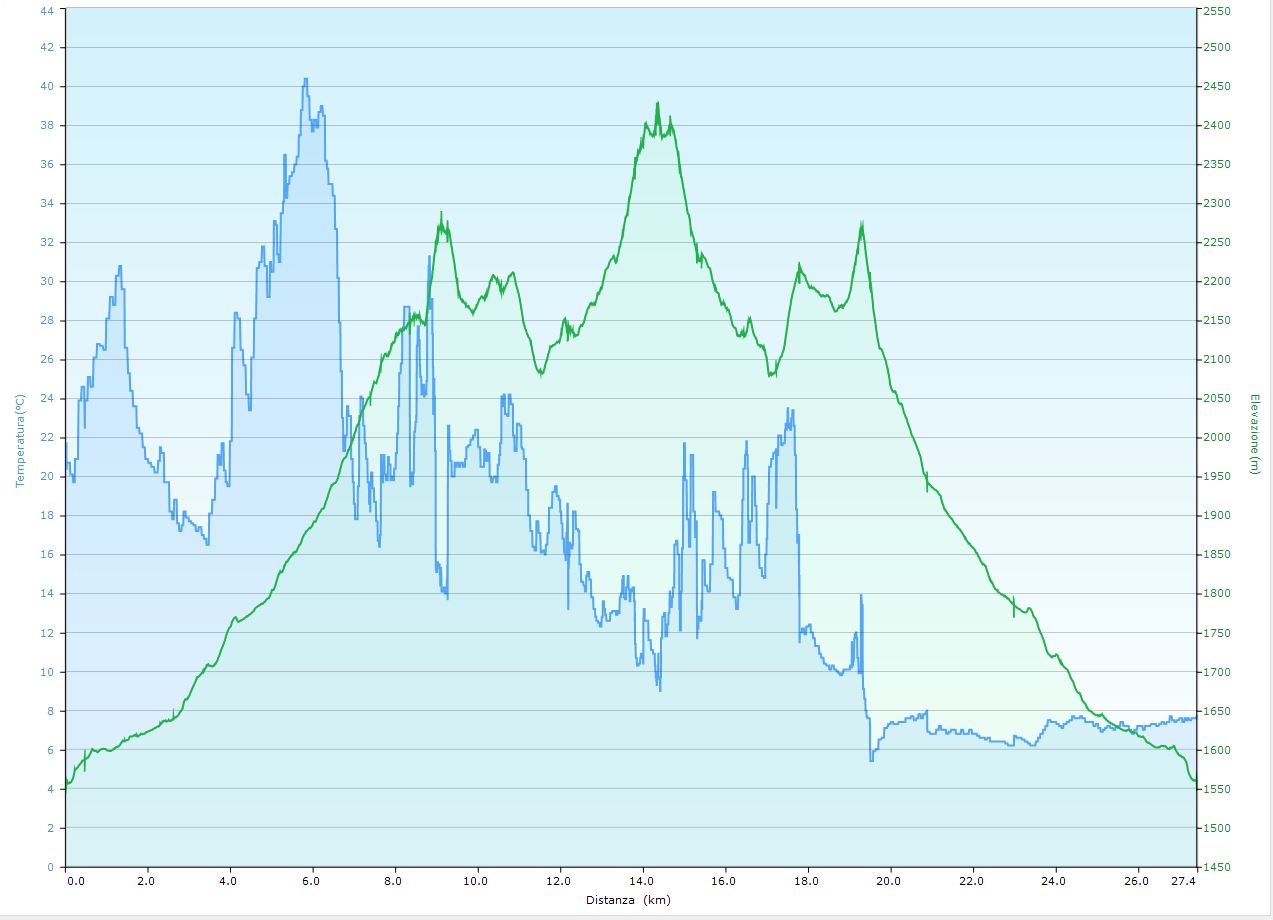Viewport: 1273px width, 920px height.
Task: Click the 20.0 distance axis tick label
Action: tap(888, 881)
